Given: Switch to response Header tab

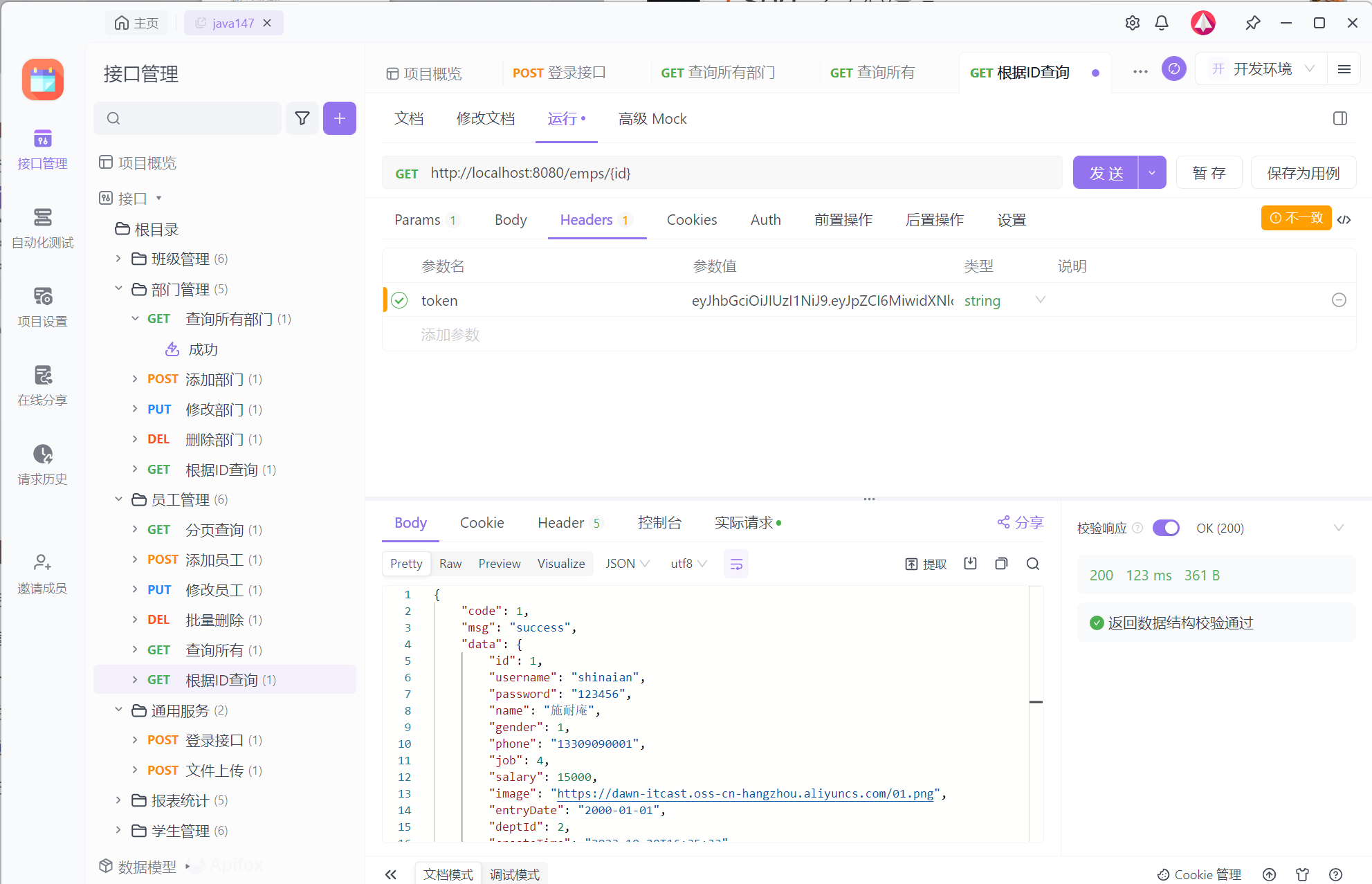Looking at the screenshot, I should point(569,523).
